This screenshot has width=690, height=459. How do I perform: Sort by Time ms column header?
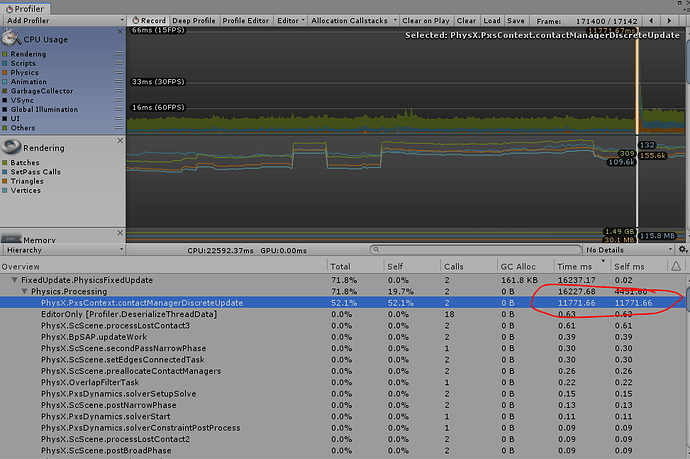tap(580, 266)
